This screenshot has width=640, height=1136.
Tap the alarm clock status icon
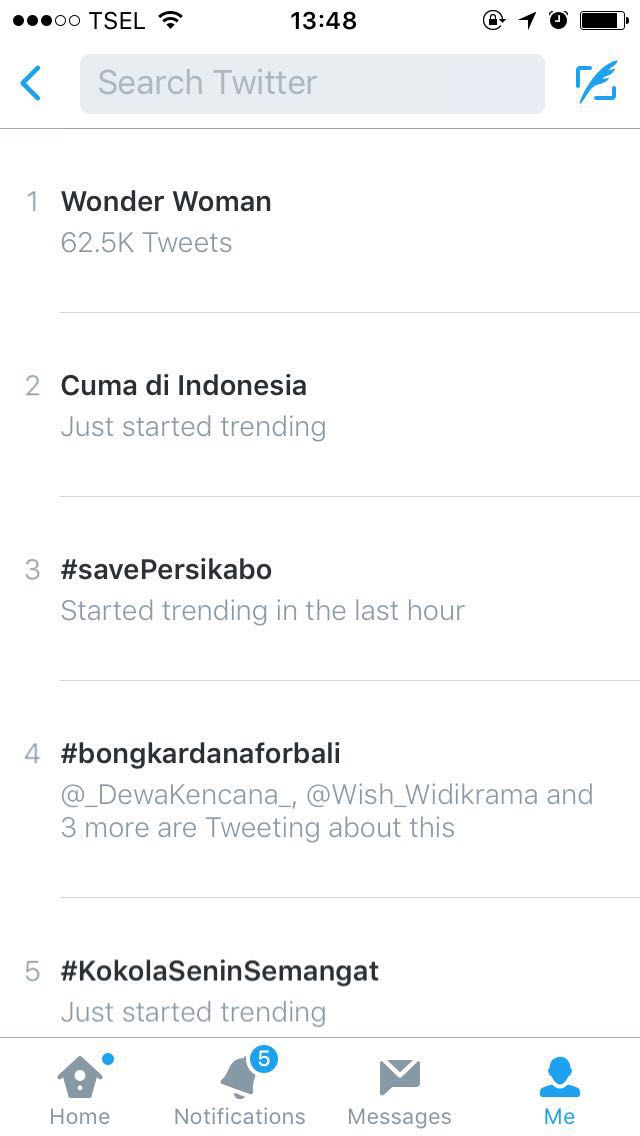click(x=559, y=21)
